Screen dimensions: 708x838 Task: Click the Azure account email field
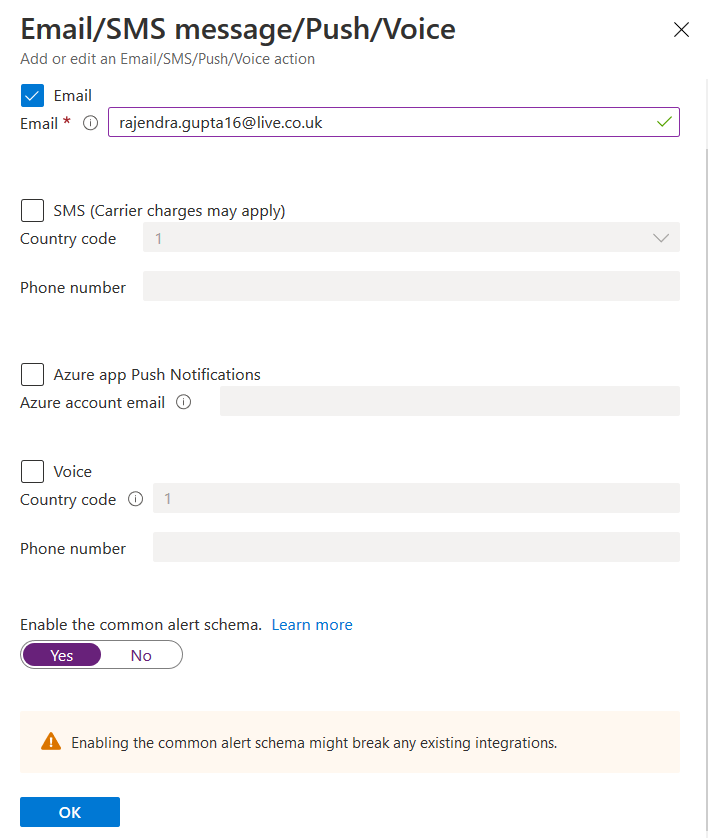449,402
